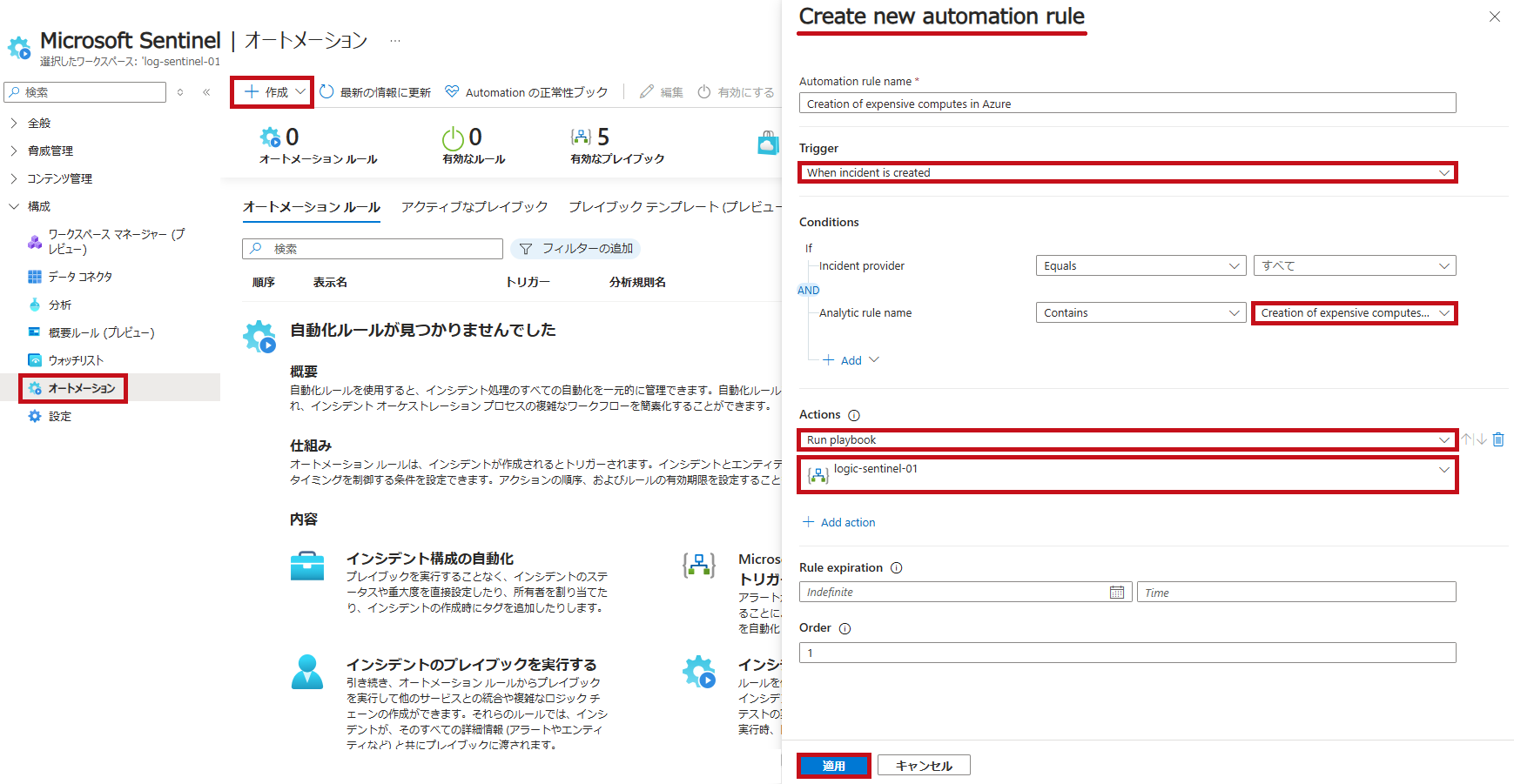Switch to プレイブック テンプレート tab
The width and height of the screenshot is (1514, 784).
674,207
